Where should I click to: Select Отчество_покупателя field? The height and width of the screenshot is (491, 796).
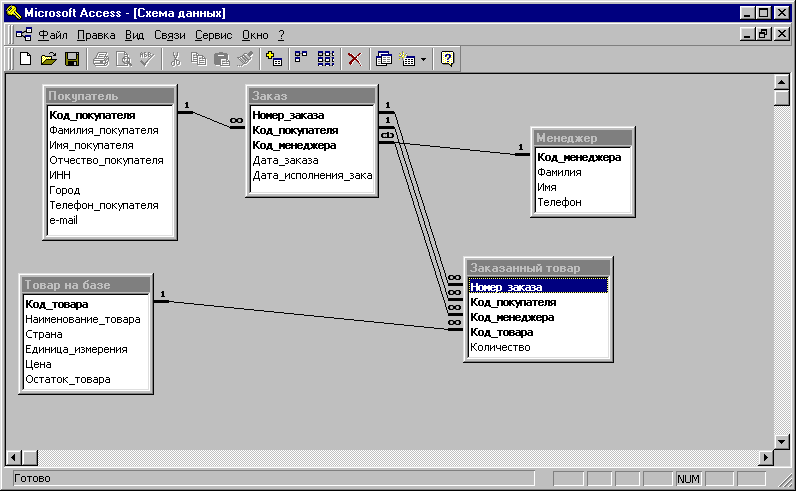[x=110, y=160]
